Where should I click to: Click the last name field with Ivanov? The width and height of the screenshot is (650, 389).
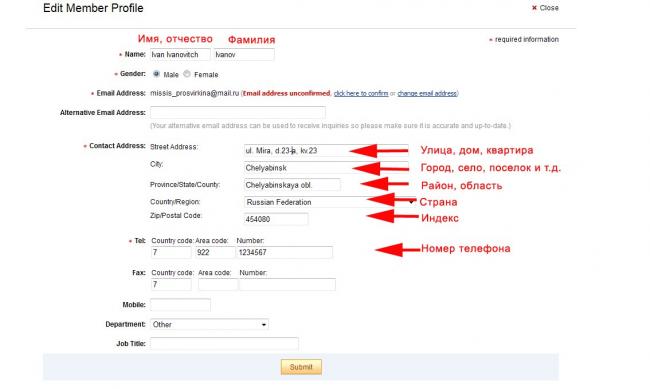point(244,55)
